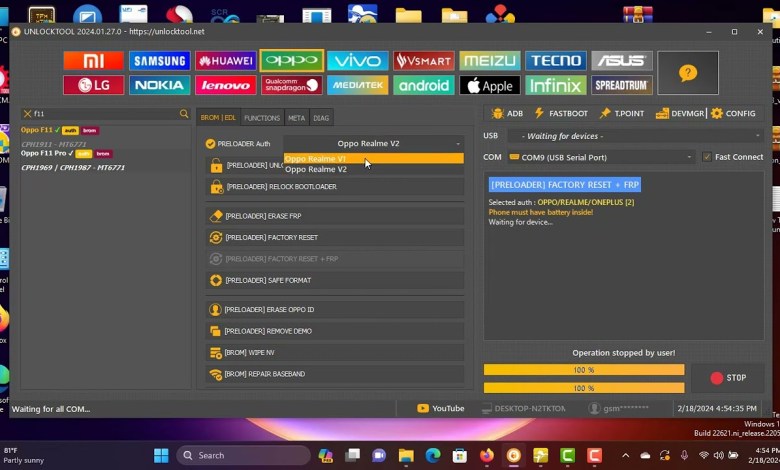Select the ASUS brand logo
The image size is (780, 470).
coord(622,61)
